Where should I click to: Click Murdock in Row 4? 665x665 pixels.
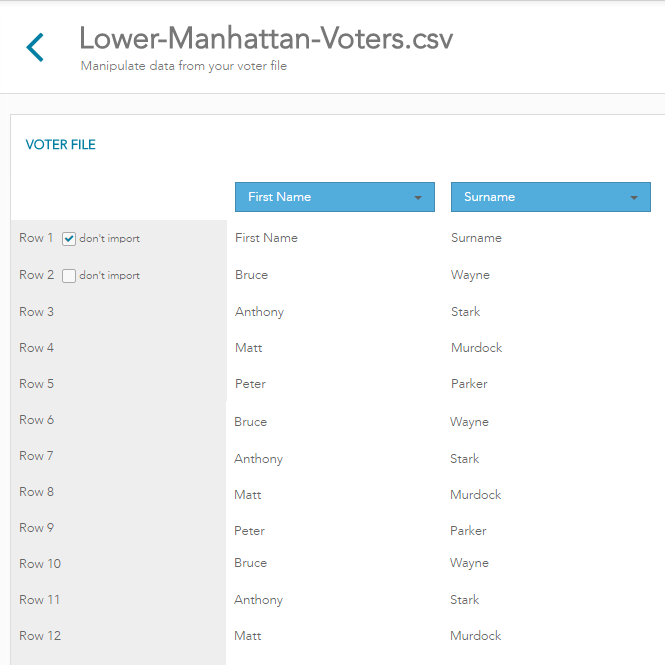click(476, 348)
